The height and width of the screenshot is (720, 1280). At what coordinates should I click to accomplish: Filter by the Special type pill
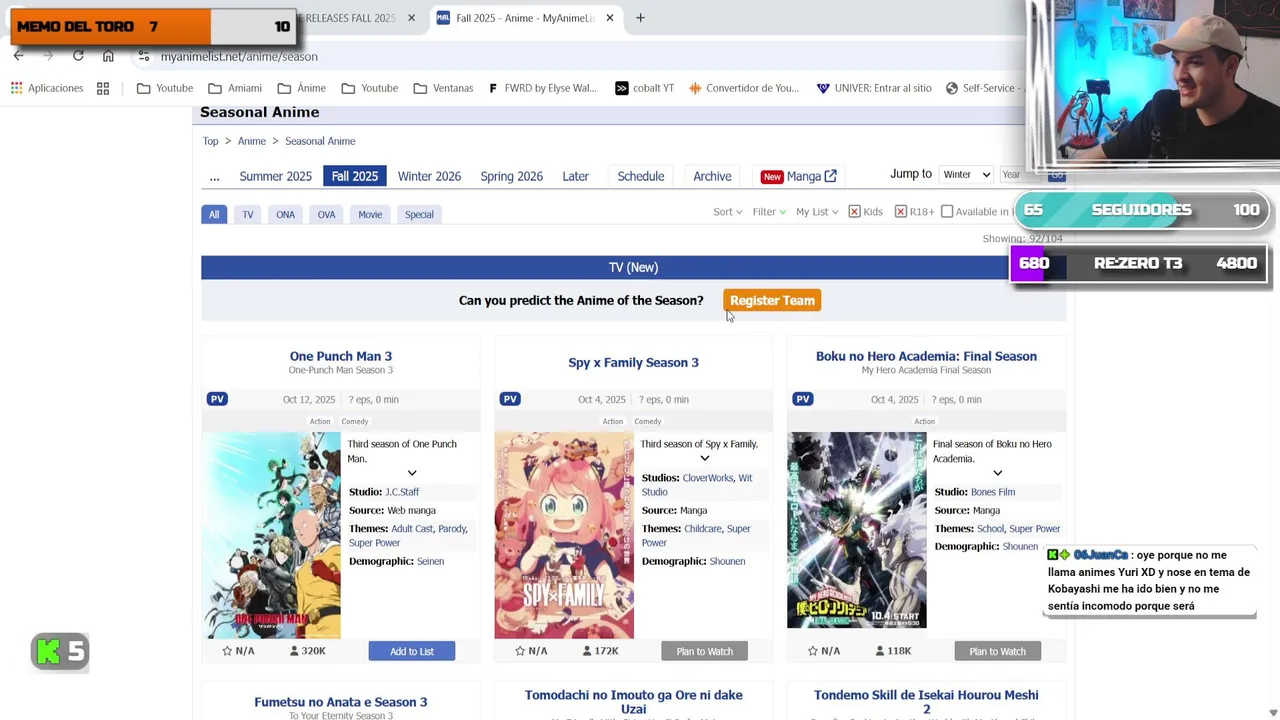(x=419, y=214)
